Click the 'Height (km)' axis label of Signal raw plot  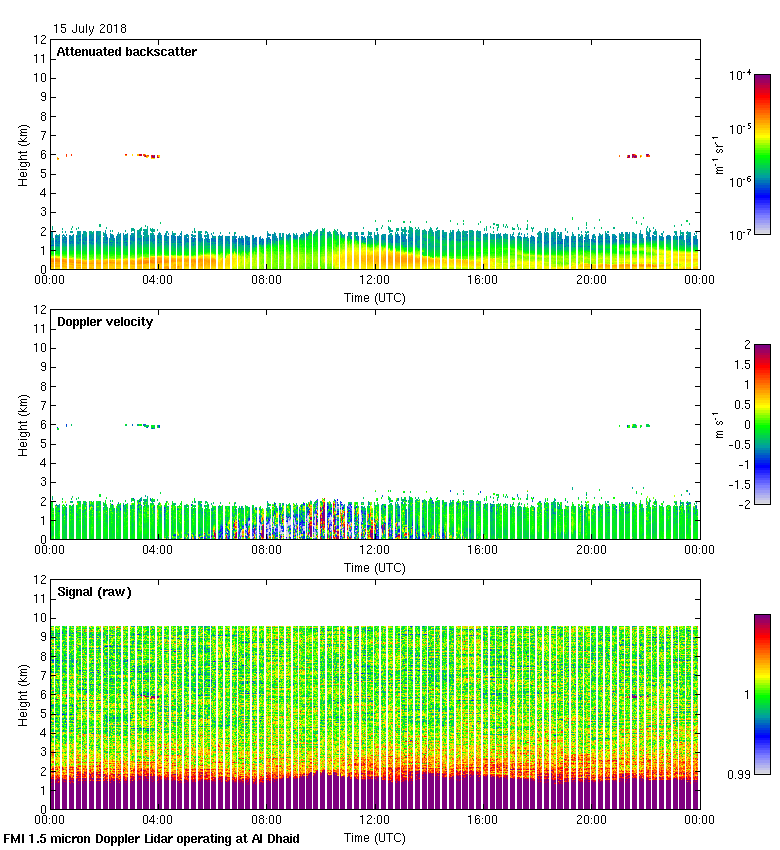22,694
